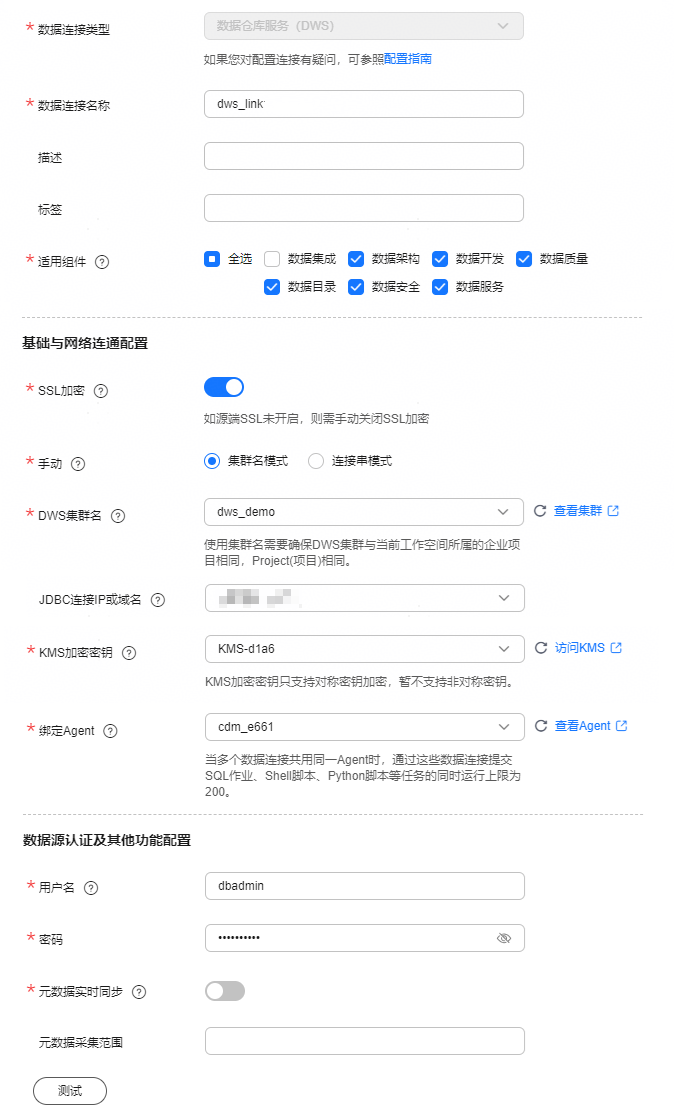This screenshot has width=674, height=1111.
Task: Click help icon beside 手动 label
Action: [x=78, y=464]
